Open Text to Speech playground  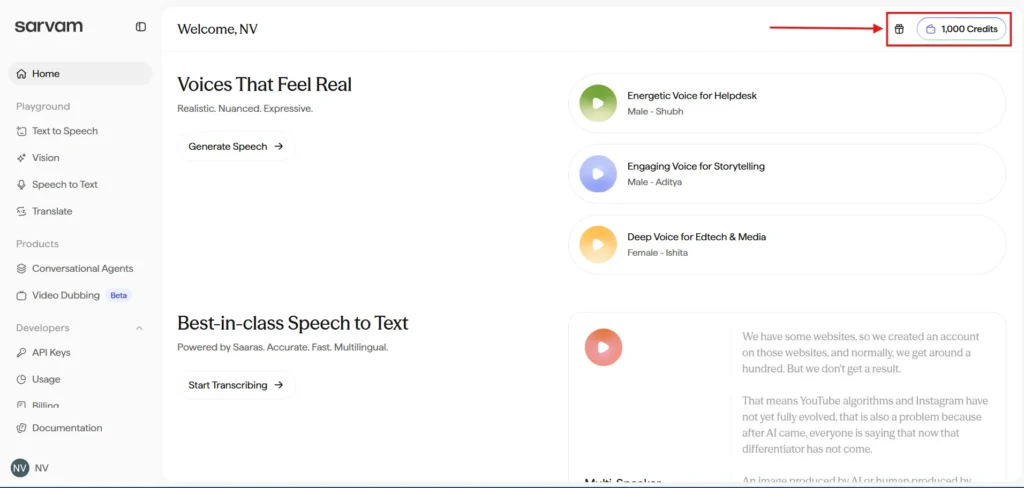[x=64, y=131]
